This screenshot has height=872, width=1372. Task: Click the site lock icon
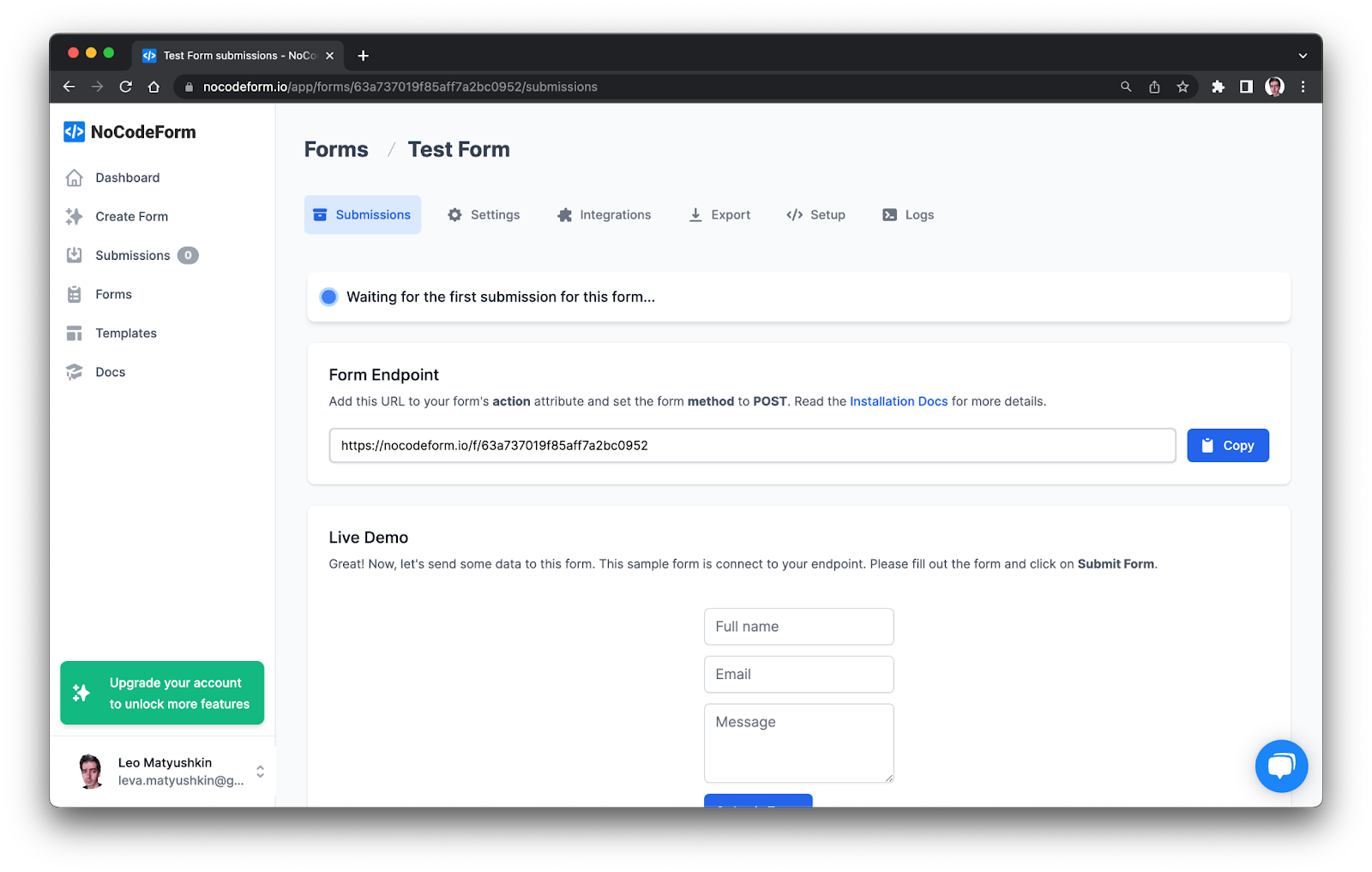pyautogui.click(x=189, y=87)
